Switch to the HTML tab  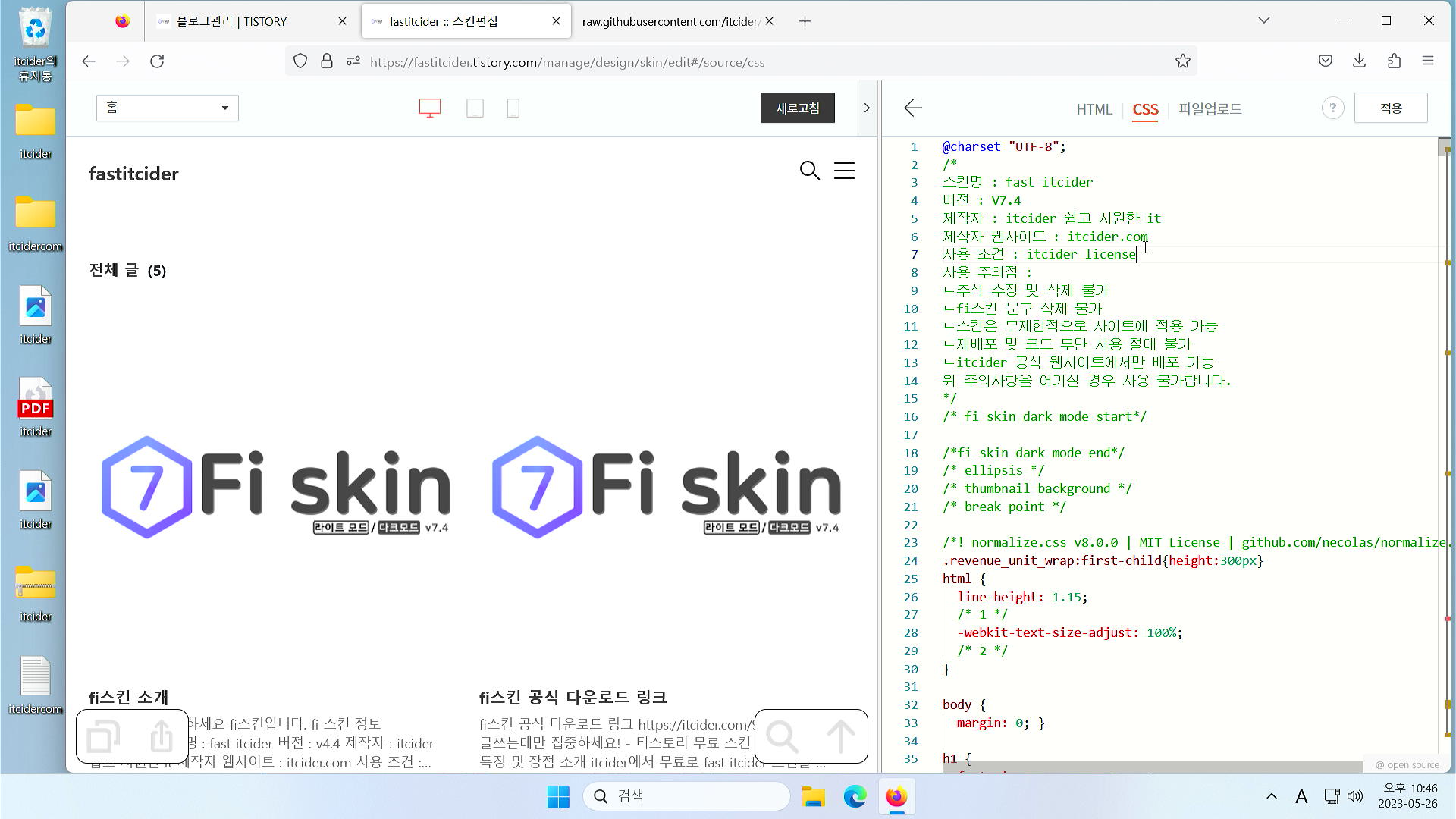(x=1094, y=109)
